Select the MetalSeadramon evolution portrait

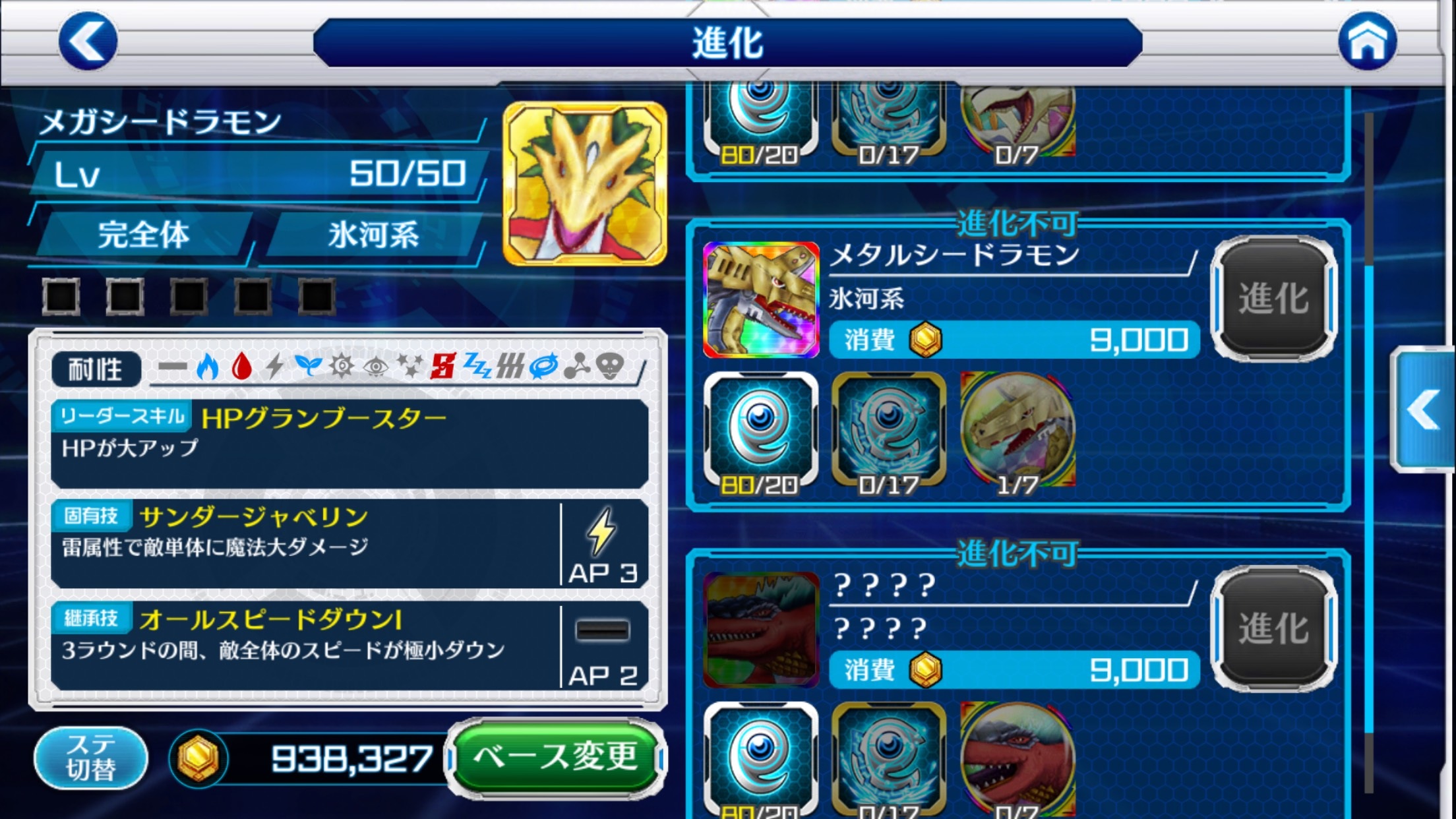tap(761, 300)
